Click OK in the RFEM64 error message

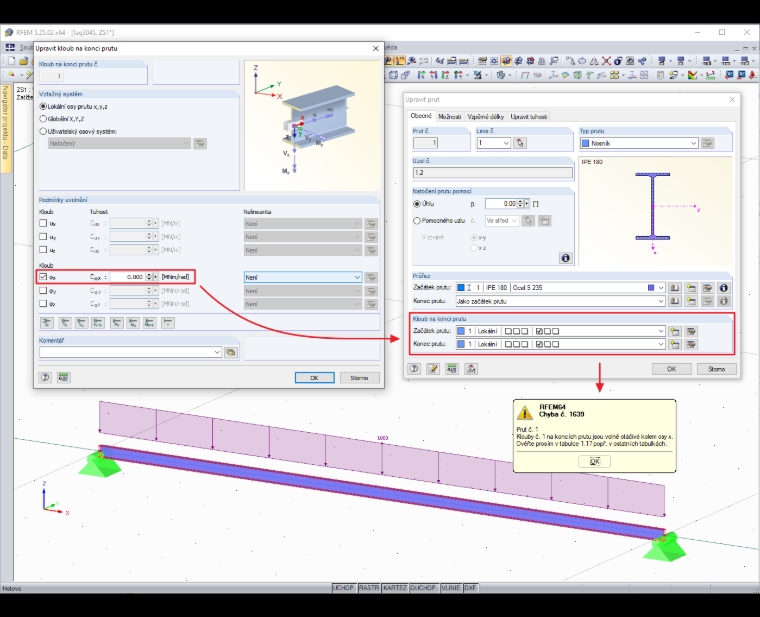pos(595,461)
